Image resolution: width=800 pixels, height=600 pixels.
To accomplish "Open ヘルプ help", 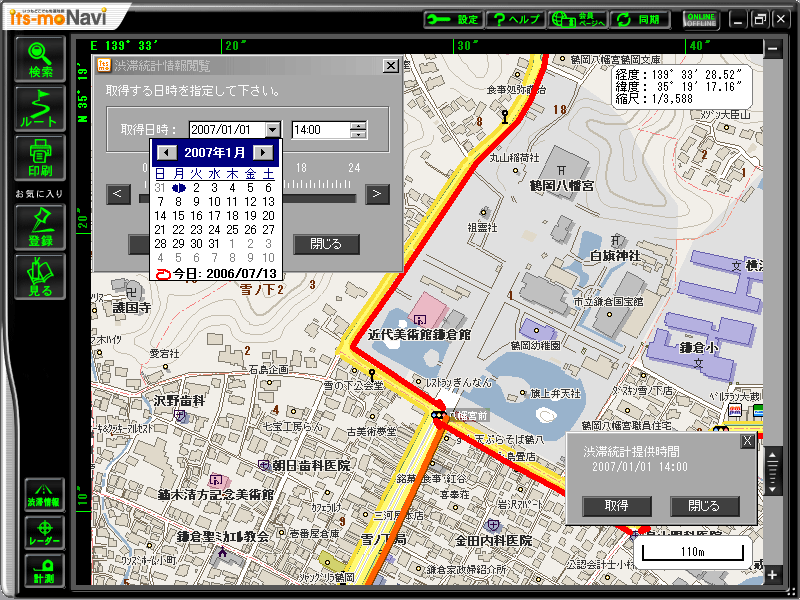I will (515, 19).
